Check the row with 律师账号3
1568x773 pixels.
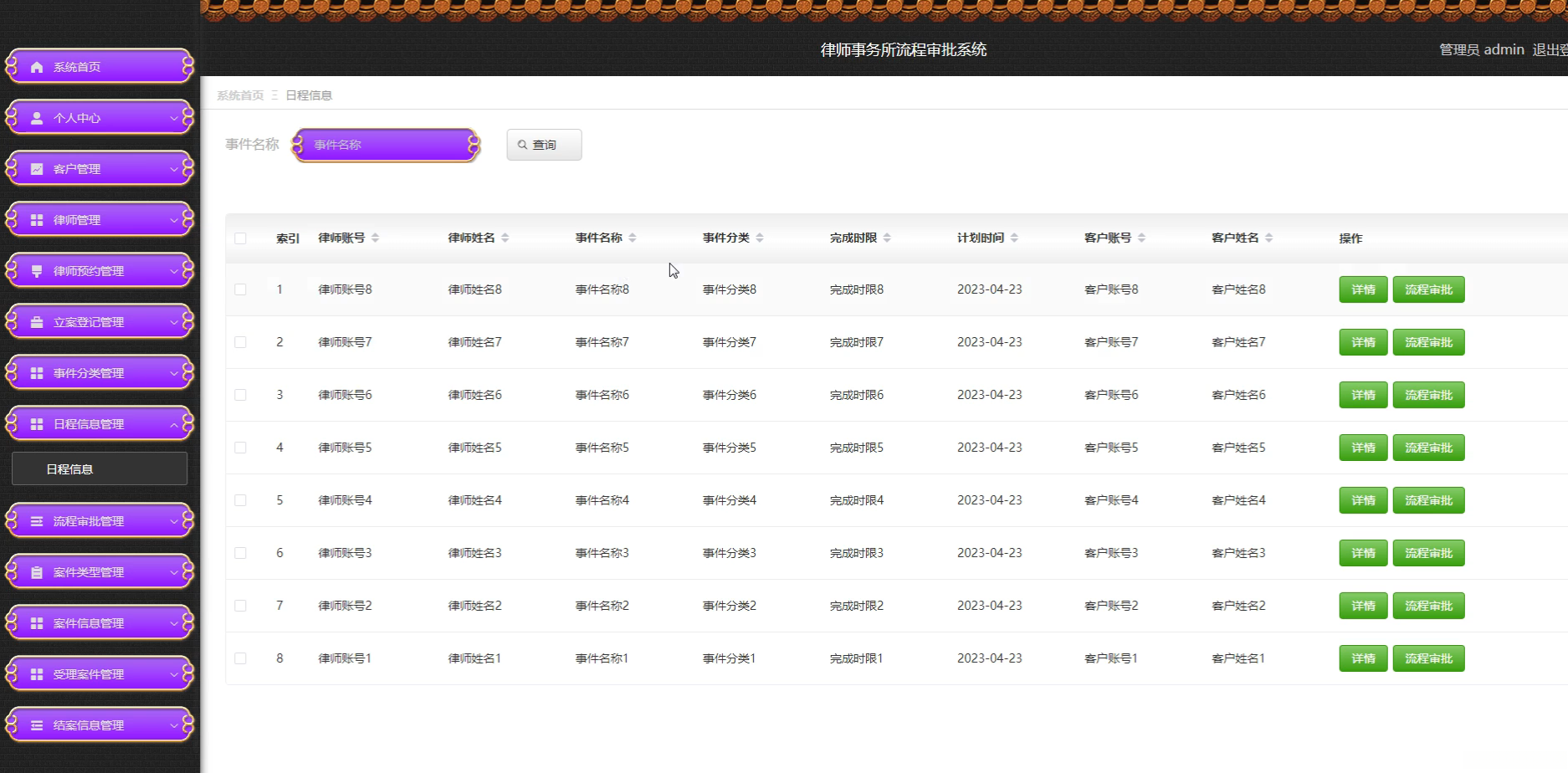pyautogui.click(x=240, y=553)
